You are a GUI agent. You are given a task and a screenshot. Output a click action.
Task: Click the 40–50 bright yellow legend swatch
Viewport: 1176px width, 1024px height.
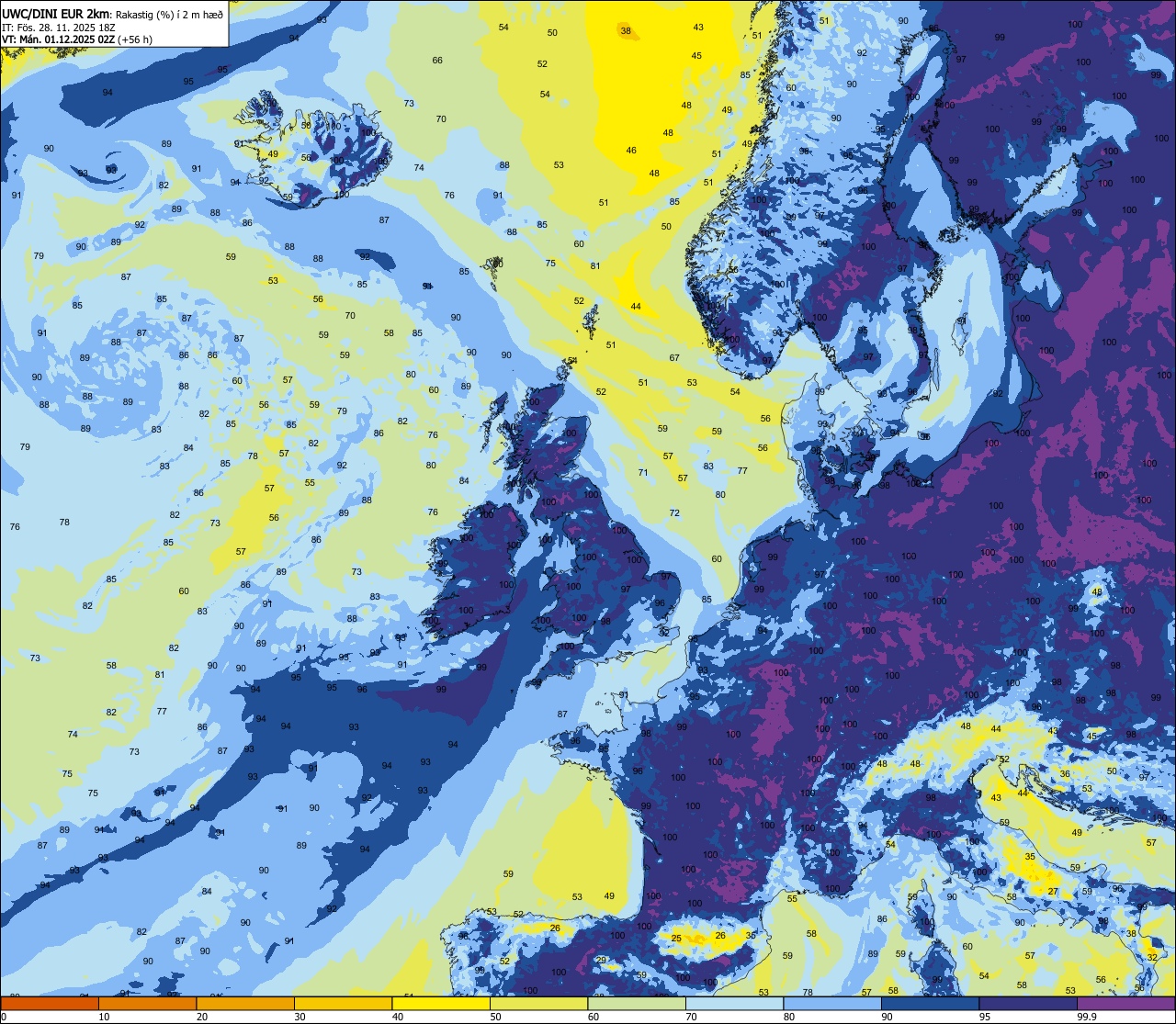(x=441, y=1003)
